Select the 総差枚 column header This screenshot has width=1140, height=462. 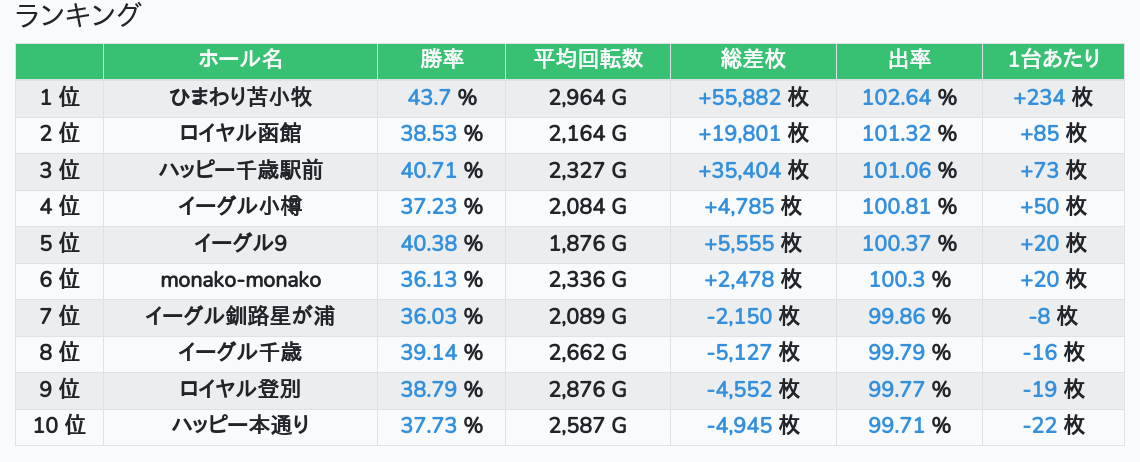pos(753,60)
